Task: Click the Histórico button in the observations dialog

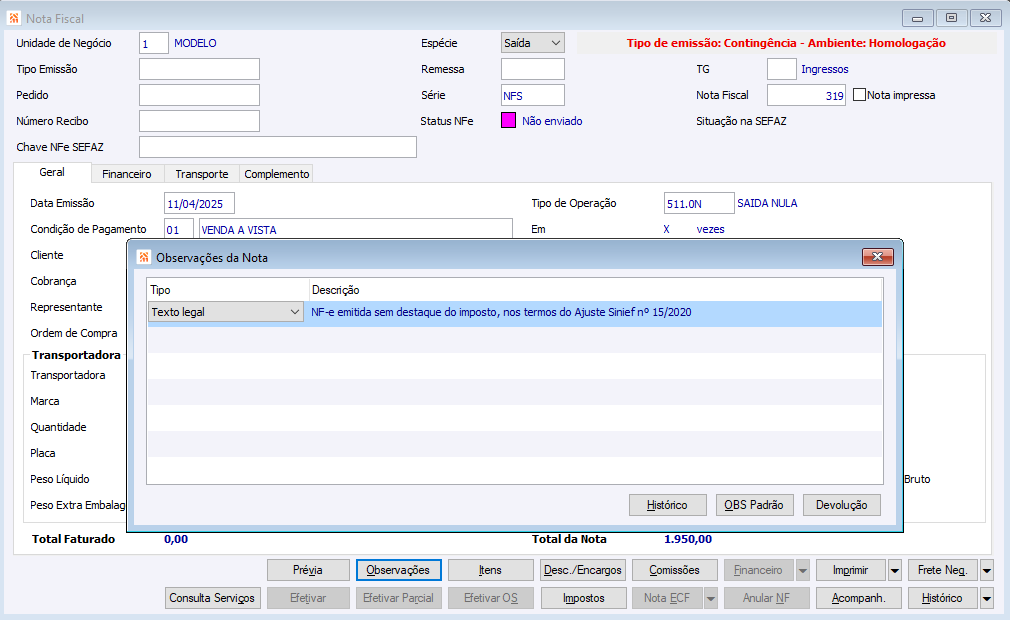Action: pos(667,505)
